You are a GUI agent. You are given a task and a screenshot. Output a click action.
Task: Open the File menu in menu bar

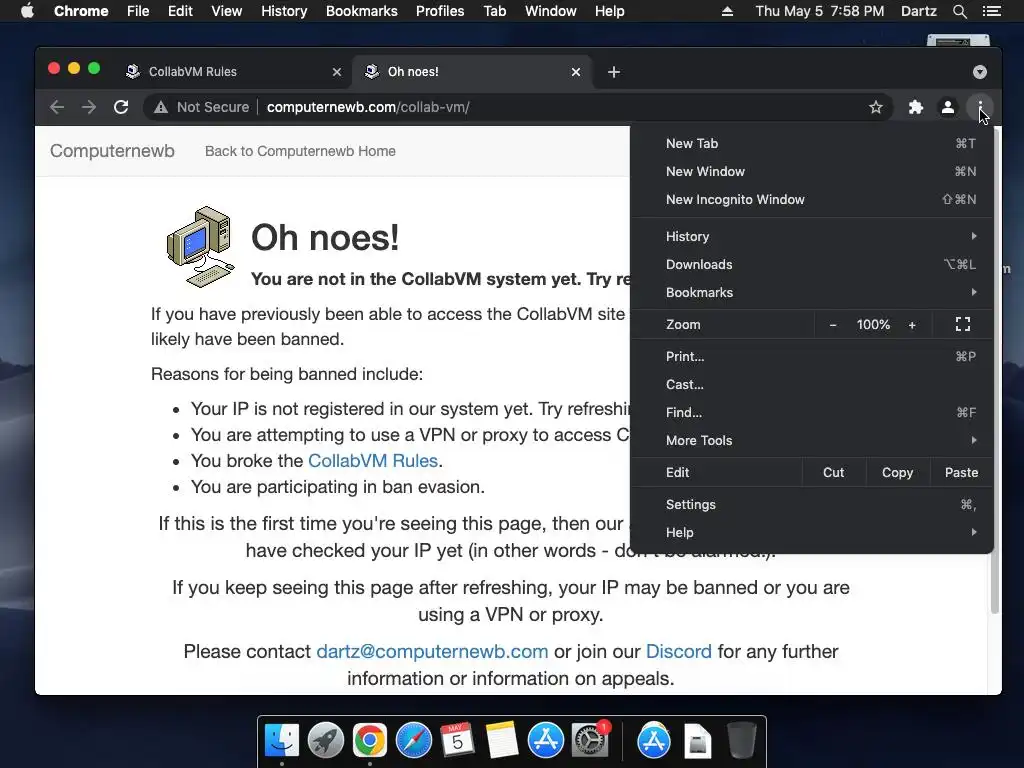138,11
